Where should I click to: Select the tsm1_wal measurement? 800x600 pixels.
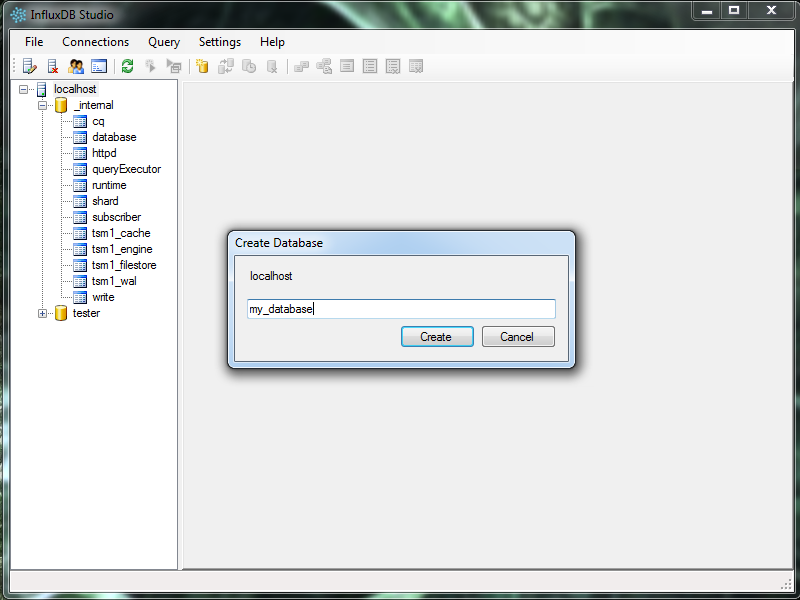pos(114,281)
